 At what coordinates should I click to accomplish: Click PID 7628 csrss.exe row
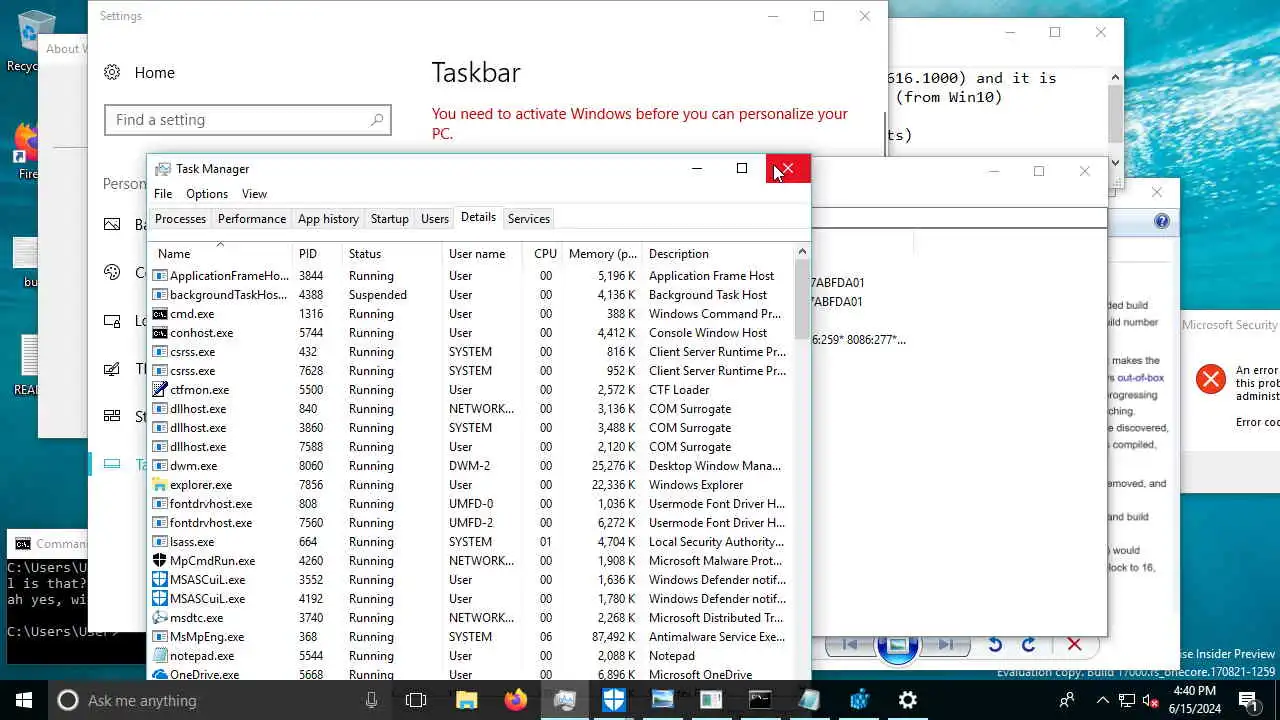pyautogui.click(x=471, y=371)
